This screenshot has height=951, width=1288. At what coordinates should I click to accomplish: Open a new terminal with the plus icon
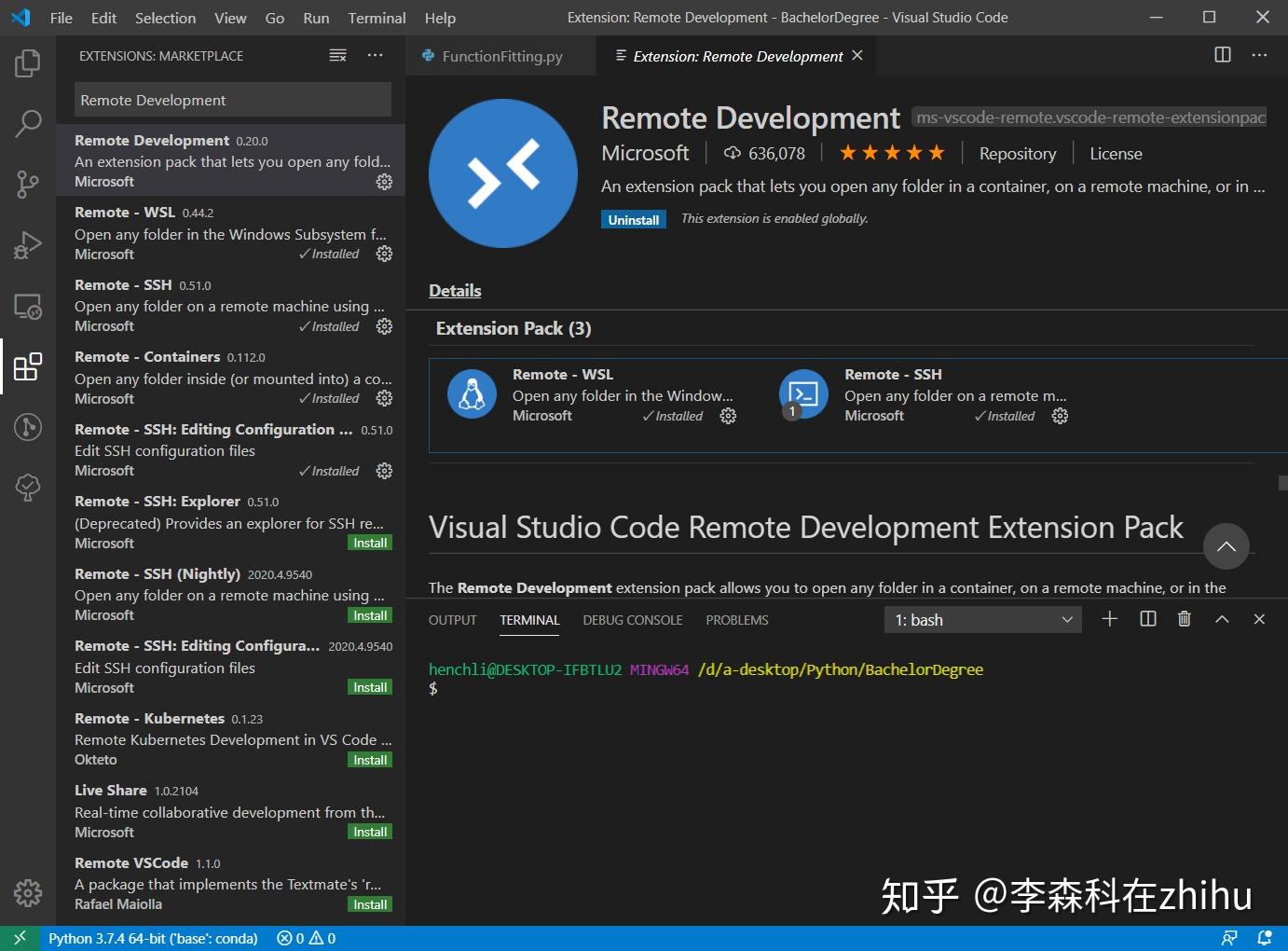pyautogui.click(x=1109, y=618)
